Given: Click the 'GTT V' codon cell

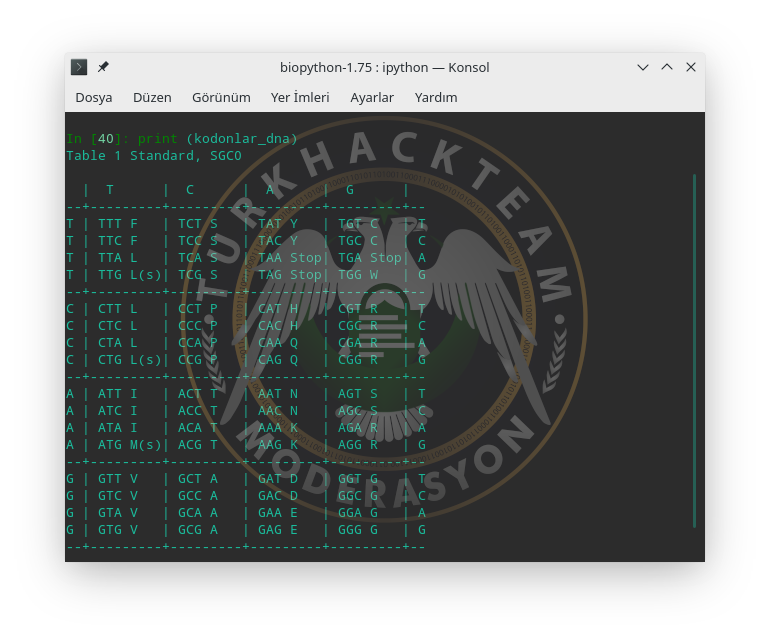Looking at the screenshot, I should click(118, 479).
